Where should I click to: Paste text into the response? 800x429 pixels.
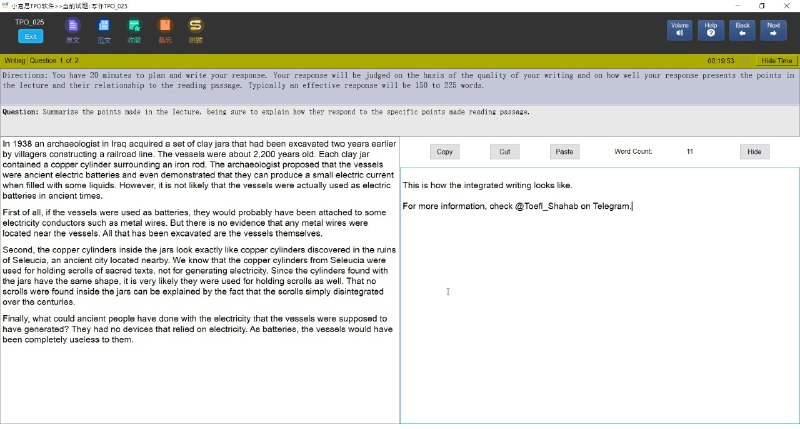[564, 152]
